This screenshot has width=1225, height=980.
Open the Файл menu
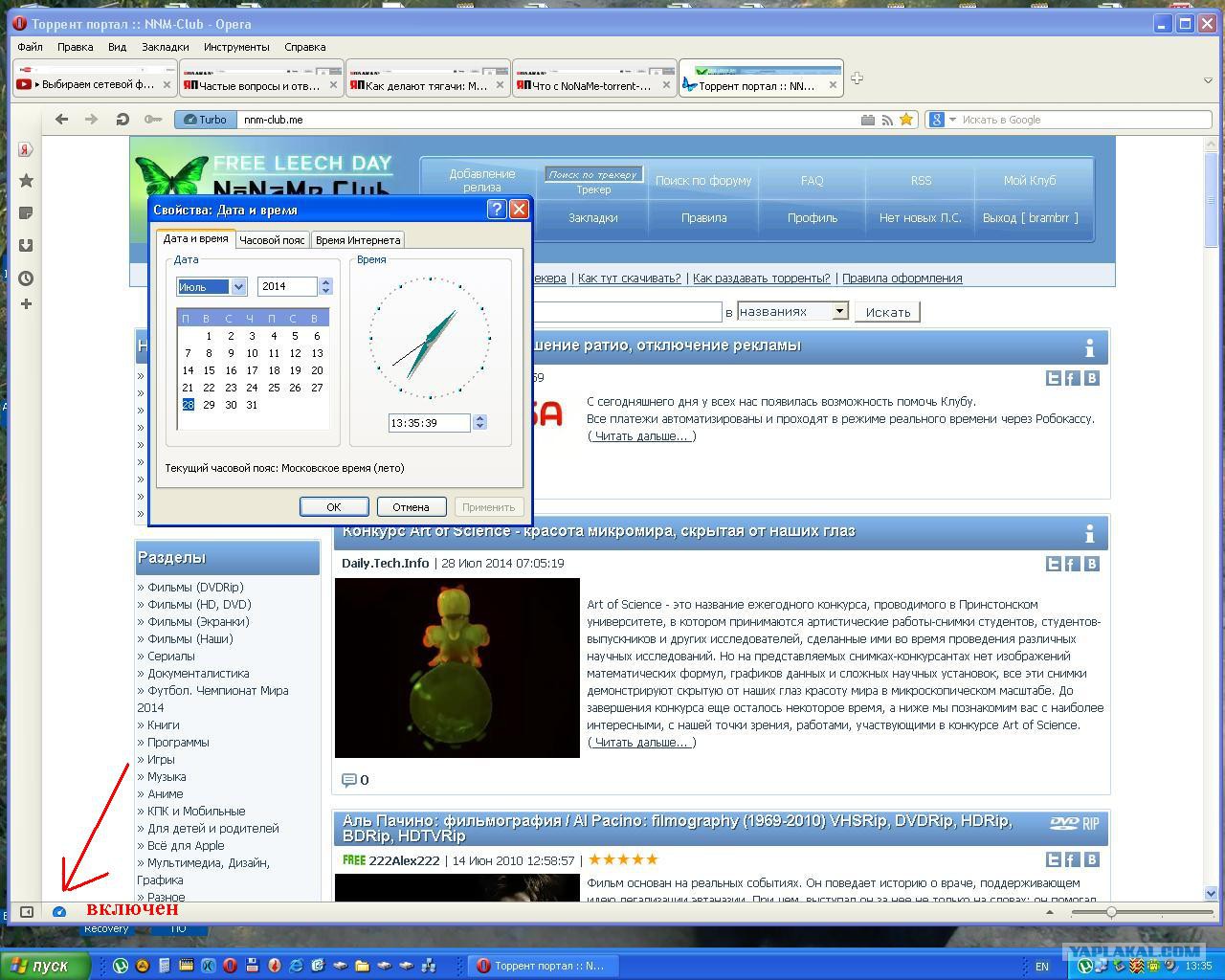click(30, 47)
